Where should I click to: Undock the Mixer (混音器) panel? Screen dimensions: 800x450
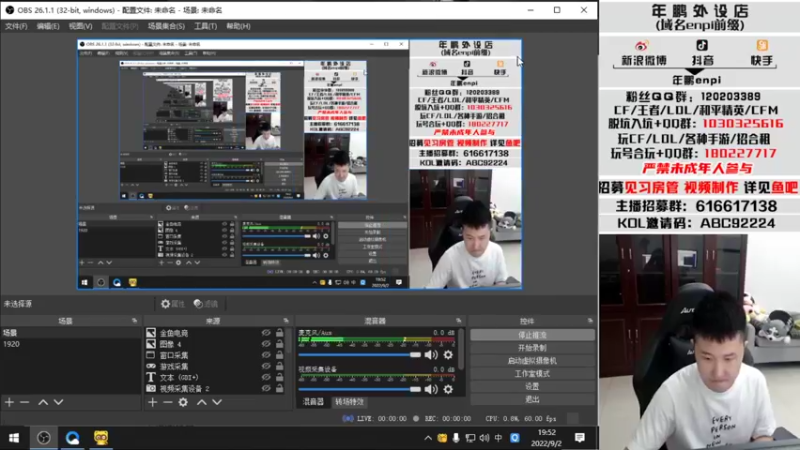[x=459, y=321]
